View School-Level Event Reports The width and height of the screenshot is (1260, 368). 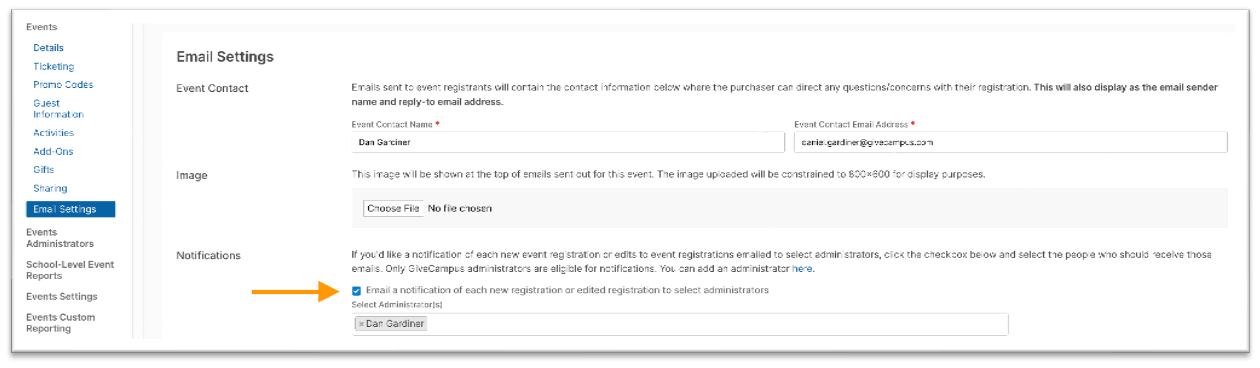coord(70,270)
